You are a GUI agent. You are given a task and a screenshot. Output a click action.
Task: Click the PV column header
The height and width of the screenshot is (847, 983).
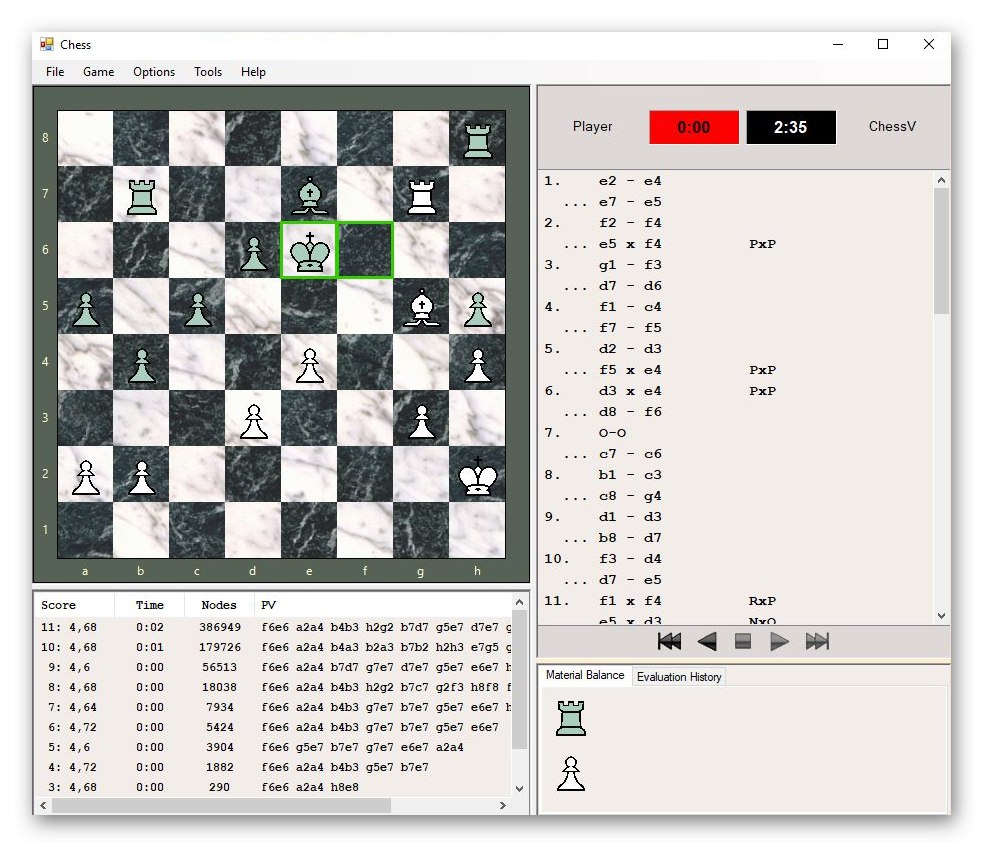[x=383, y=605]
